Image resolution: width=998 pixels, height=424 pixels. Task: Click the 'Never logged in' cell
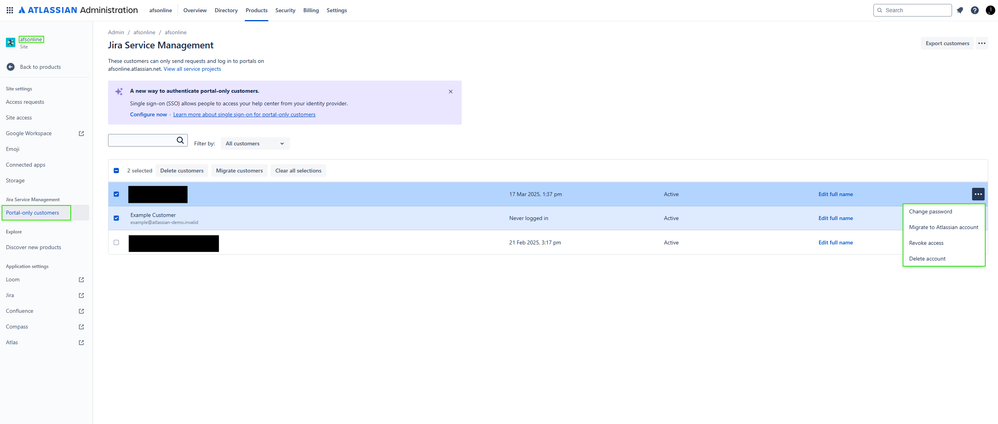pyautogui.click(x=529, y=218)
